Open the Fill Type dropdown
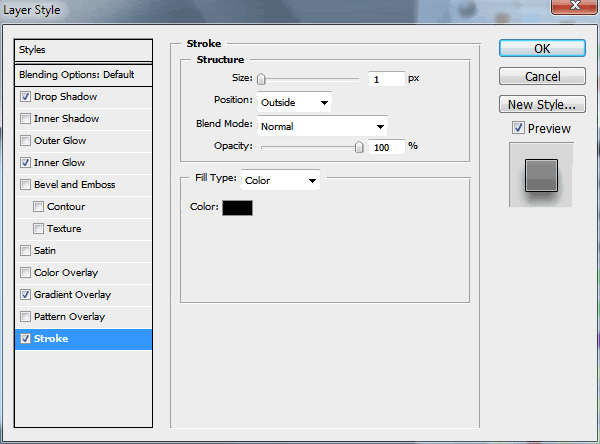The width and height of the screenshot is (600, 444). click(280, 181)
